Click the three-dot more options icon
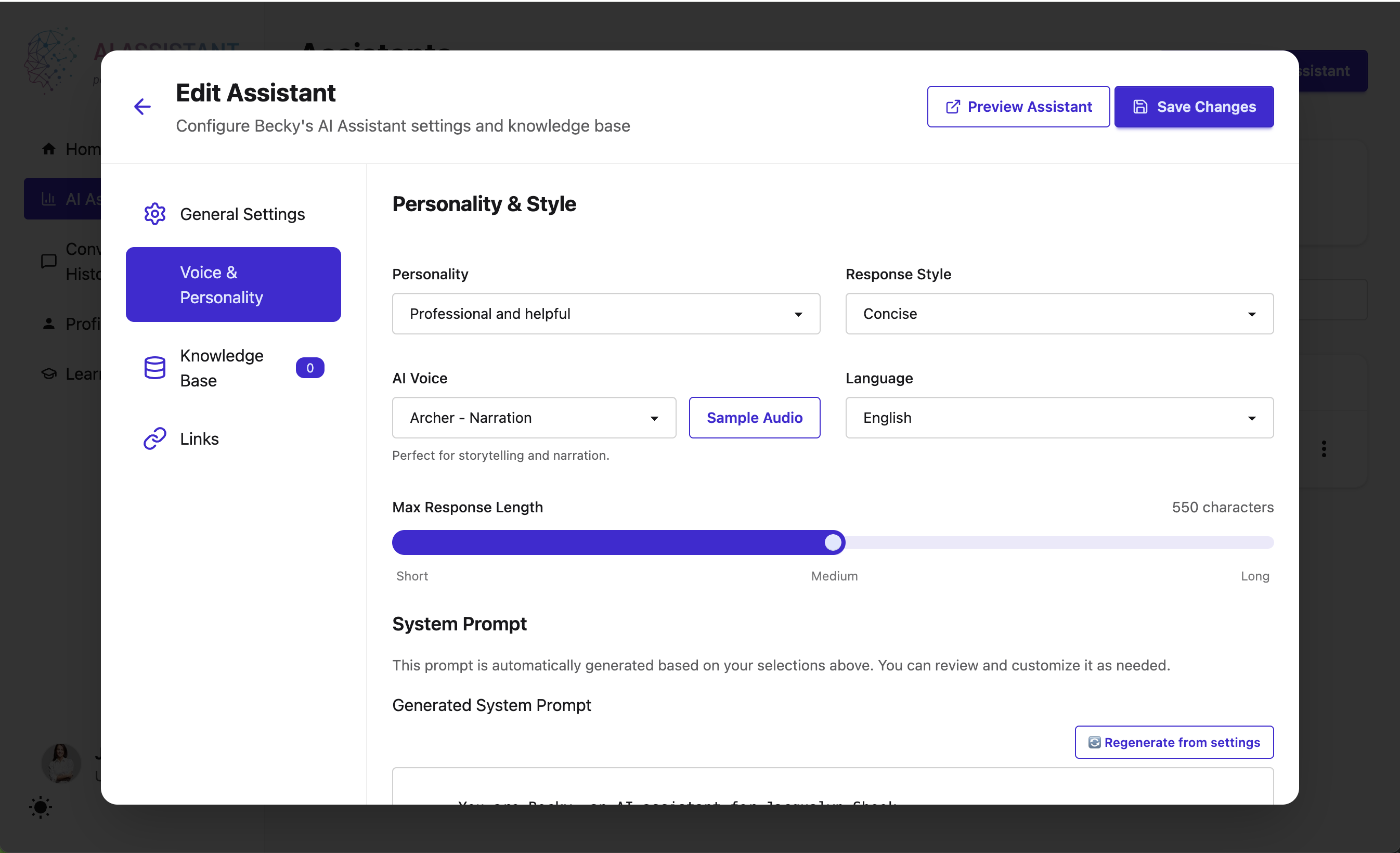The height and width of the screenshot is (853, 1400). click(1324, 449)
